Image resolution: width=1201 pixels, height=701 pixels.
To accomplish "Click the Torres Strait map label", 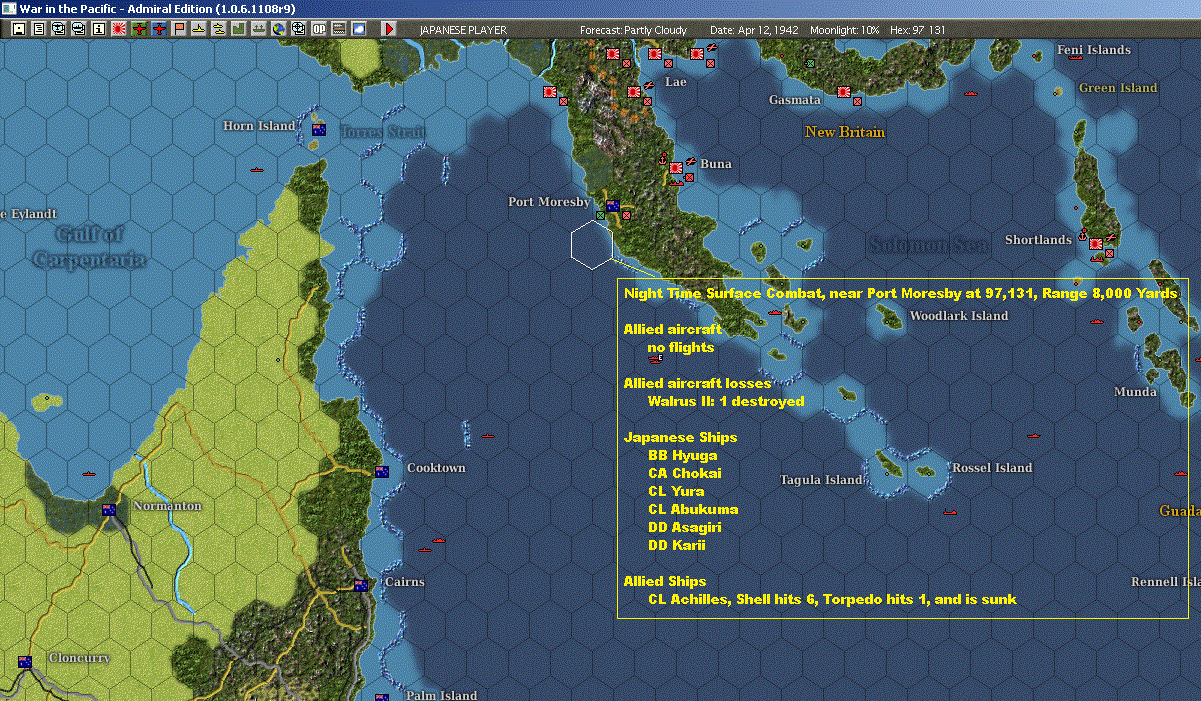I will (383, 132).
